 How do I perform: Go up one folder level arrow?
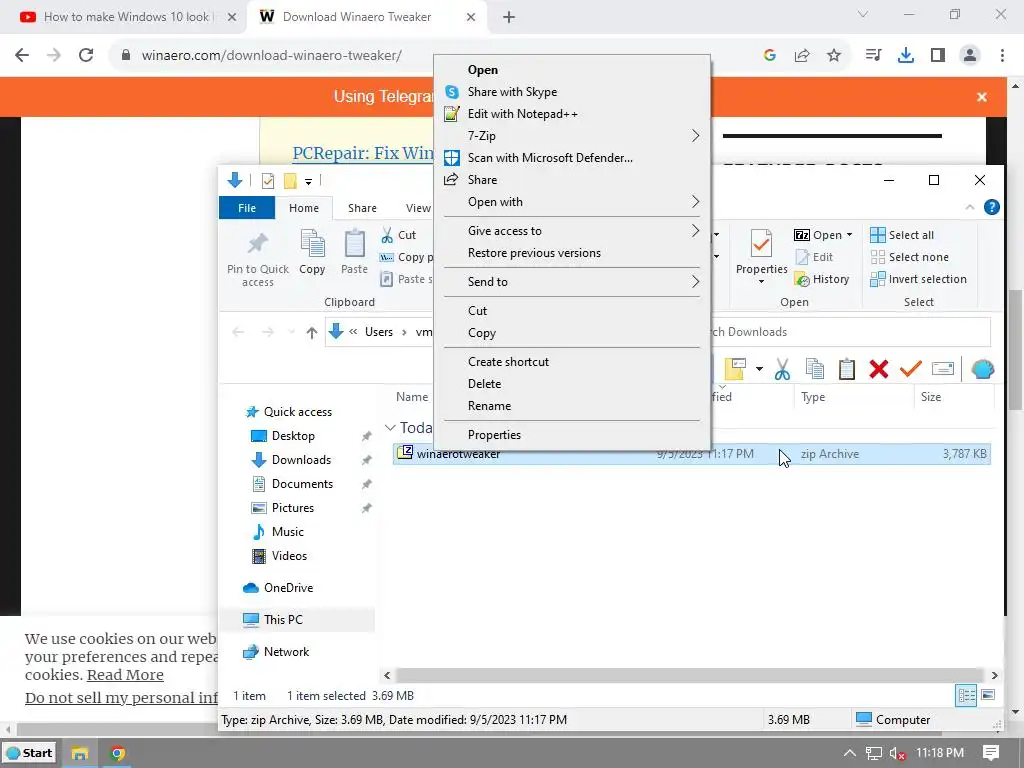312,332
